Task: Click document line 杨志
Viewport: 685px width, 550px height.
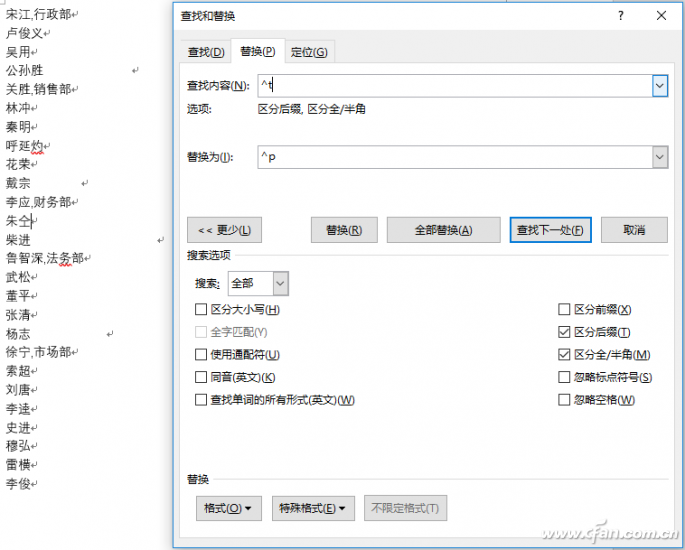Action: tap(18, 334)
